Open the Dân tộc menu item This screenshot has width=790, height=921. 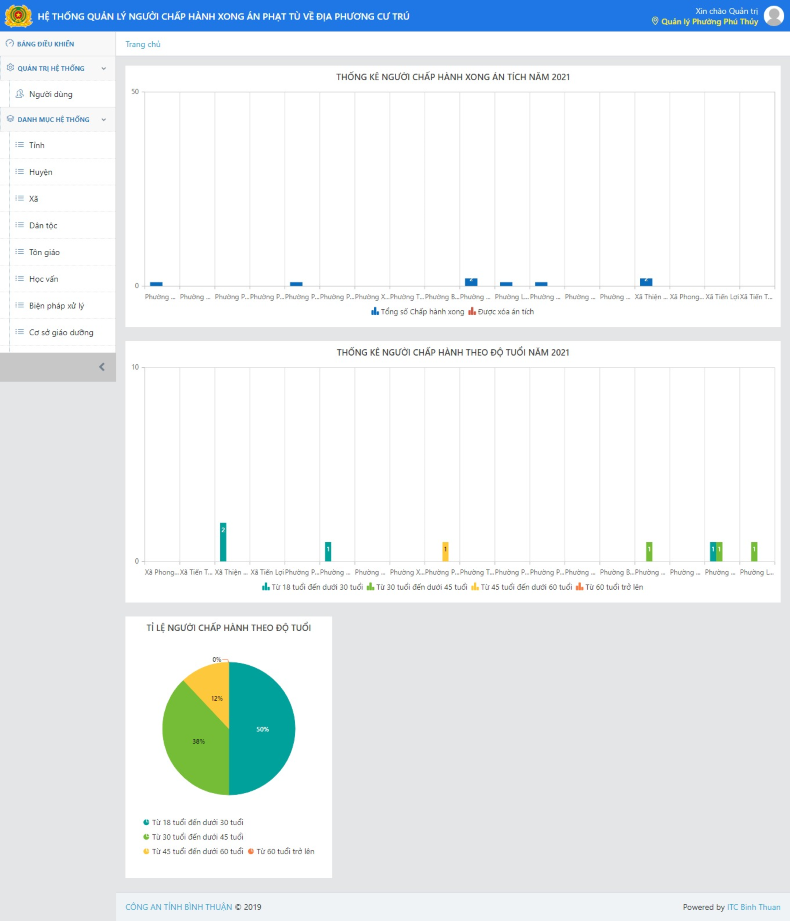click(x=43, y=226)
